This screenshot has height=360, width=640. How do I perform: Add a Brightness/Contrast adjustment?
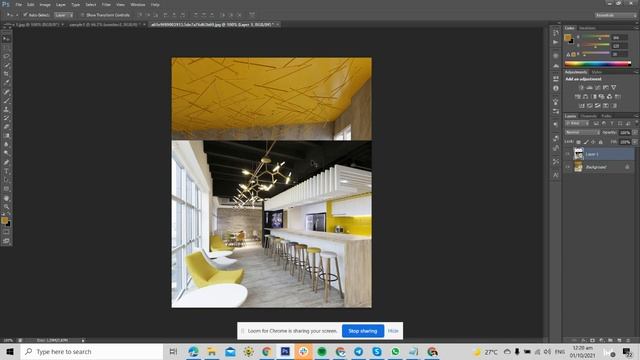581,87
